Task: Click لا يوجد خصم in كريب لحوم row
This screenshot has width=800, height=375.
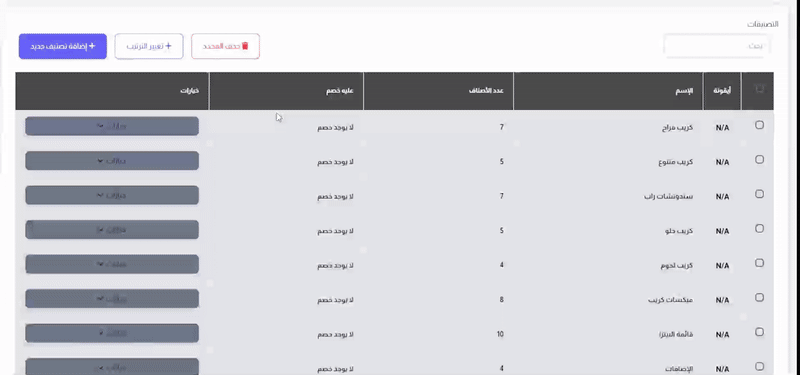Action: point(335,265)
